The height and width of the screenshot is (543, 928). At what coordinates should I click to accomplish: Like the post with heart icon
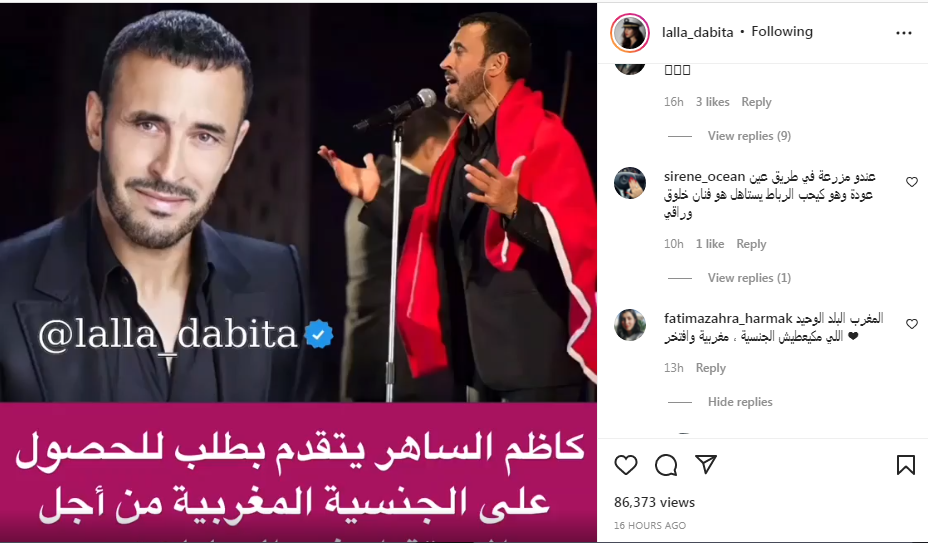[626, 465]
